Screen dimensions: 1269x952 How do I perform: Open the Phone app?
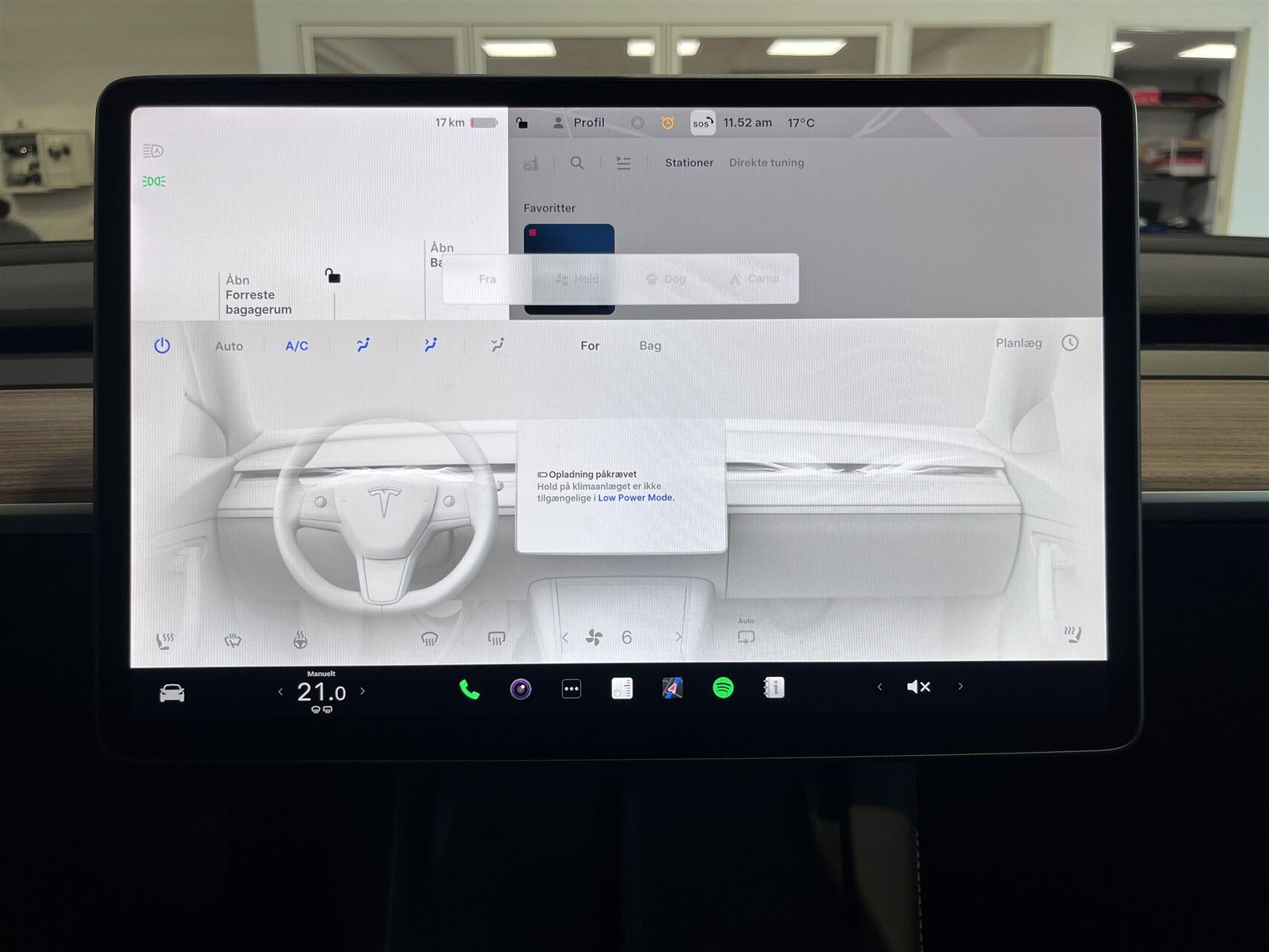pos(469,689)
